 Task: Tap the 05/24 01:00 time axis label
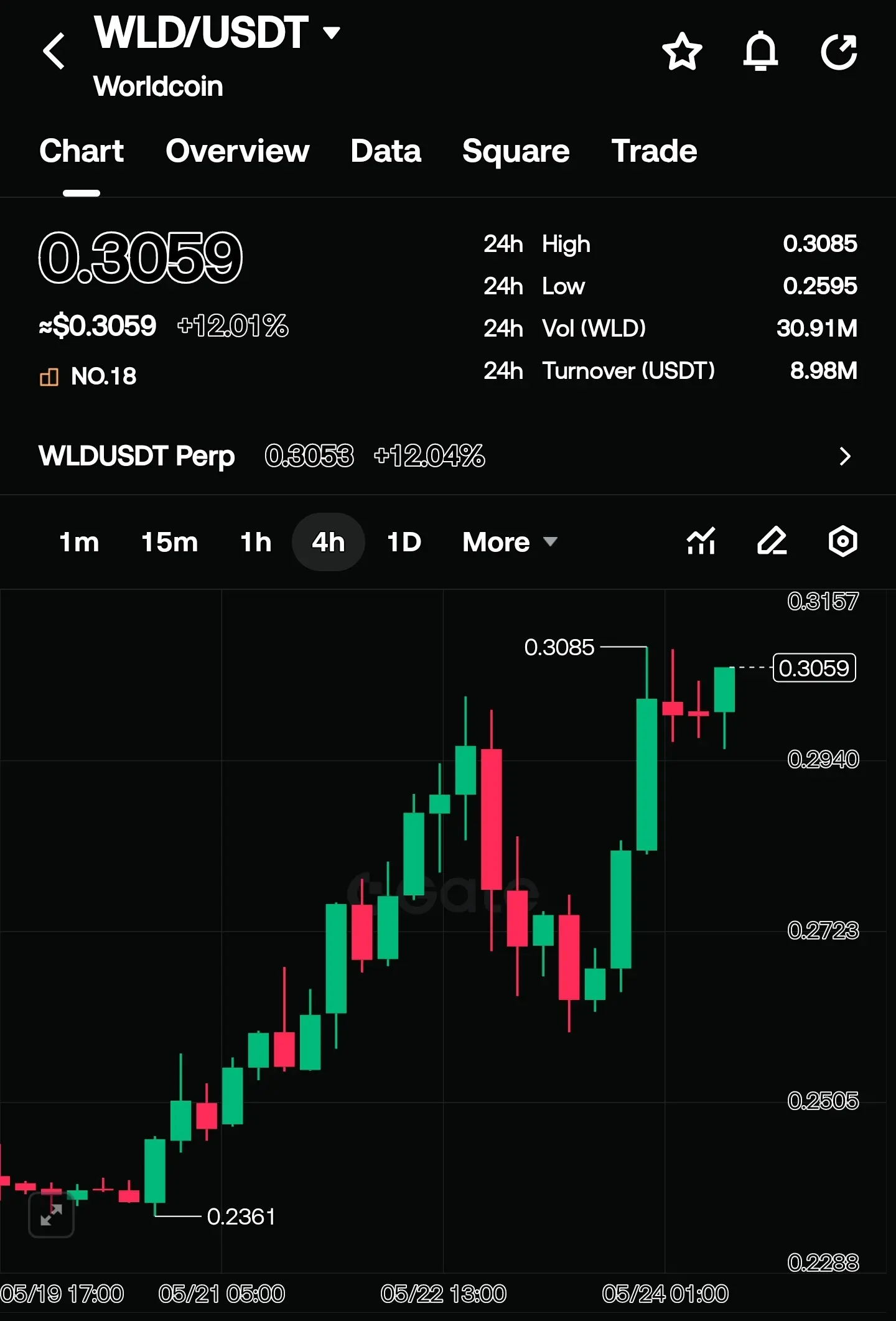click(665, 1295)
